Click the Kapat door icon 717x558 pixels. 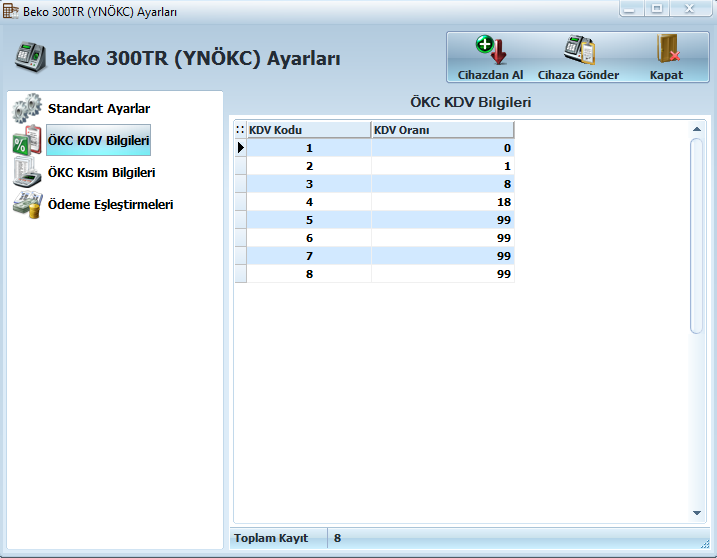[666, 49]
